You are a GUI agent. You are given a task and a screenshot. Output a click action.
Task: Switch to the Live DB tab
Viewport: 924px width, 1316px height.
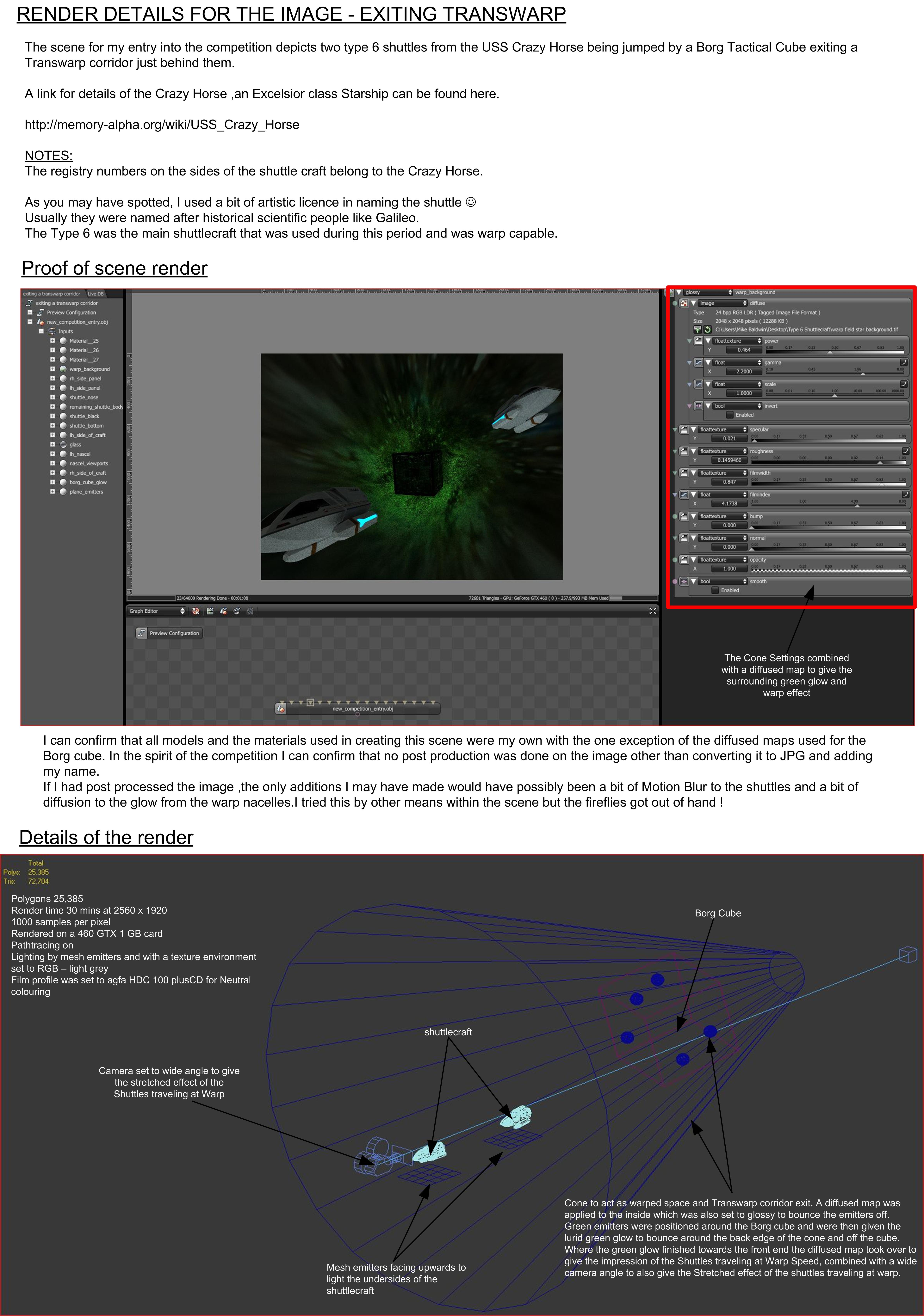pos(96,294)
